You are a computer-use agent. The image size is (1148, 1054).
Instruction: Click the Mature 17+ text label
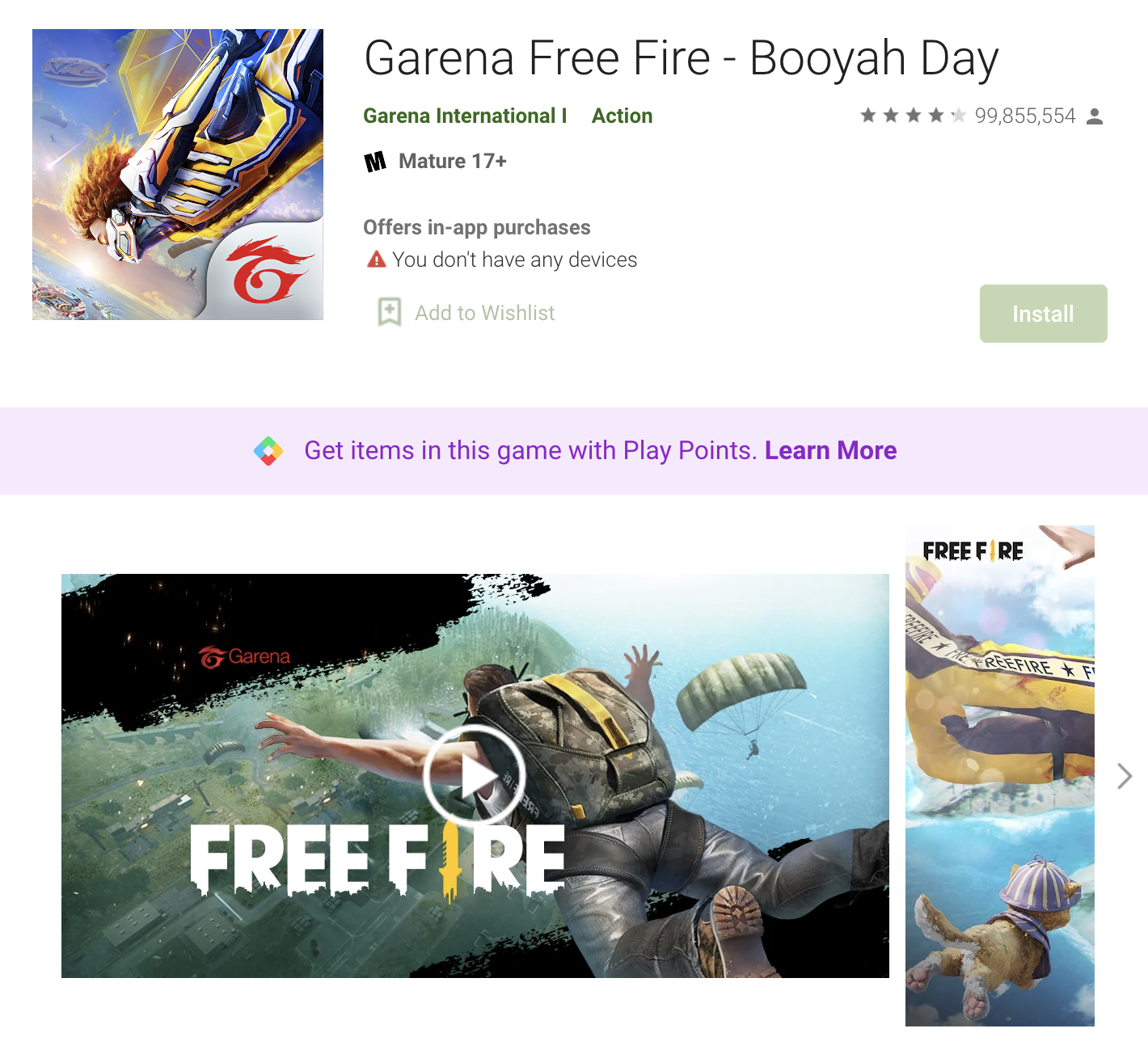(453, 162)
